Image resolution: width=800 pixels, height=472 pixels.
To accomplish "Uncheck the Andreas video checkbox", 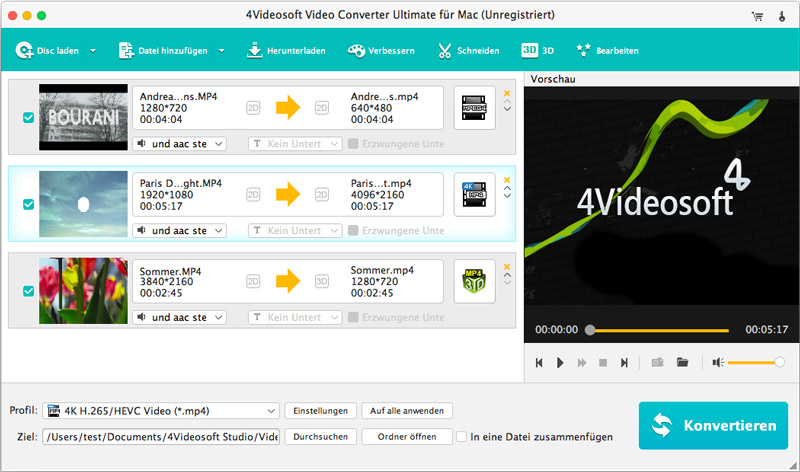I will (x=28, y=117).
